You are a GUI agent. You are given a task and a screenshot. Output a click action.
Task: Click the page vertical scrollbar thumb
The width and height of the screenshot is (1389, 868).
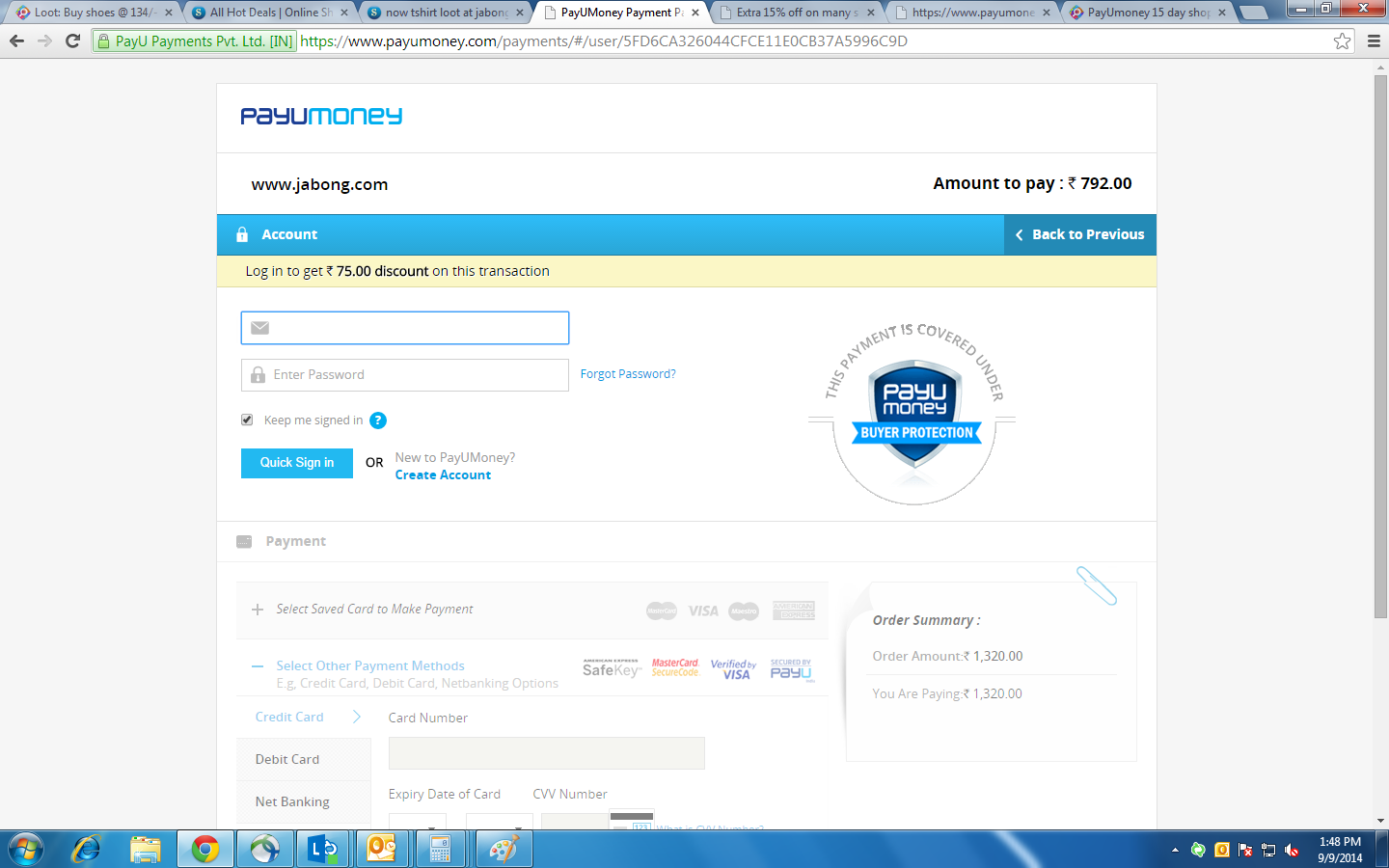tap(1380, 347)
